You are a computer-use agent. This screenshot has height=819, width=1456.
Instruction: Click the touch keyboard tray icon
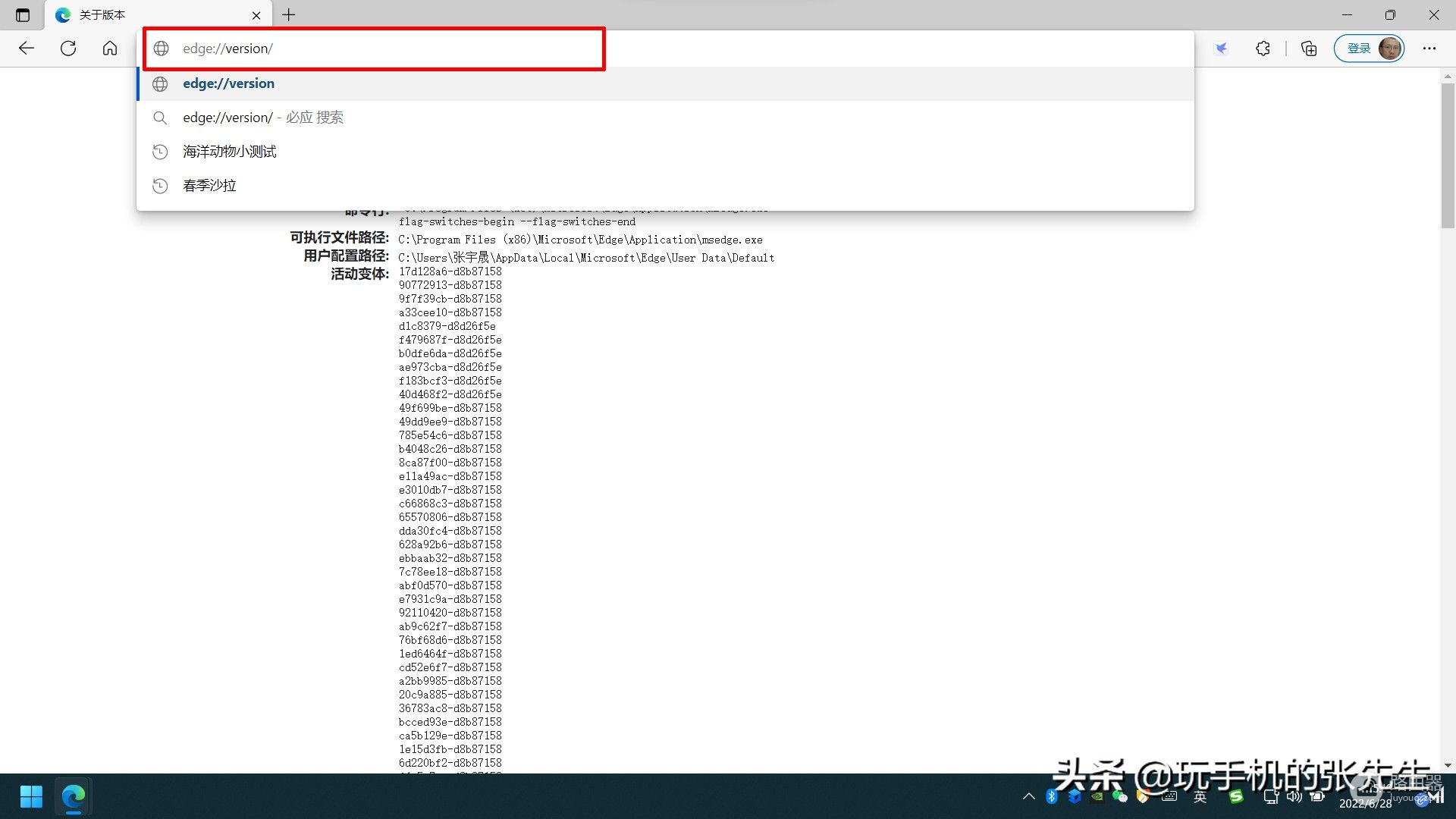coord(1170,796)
